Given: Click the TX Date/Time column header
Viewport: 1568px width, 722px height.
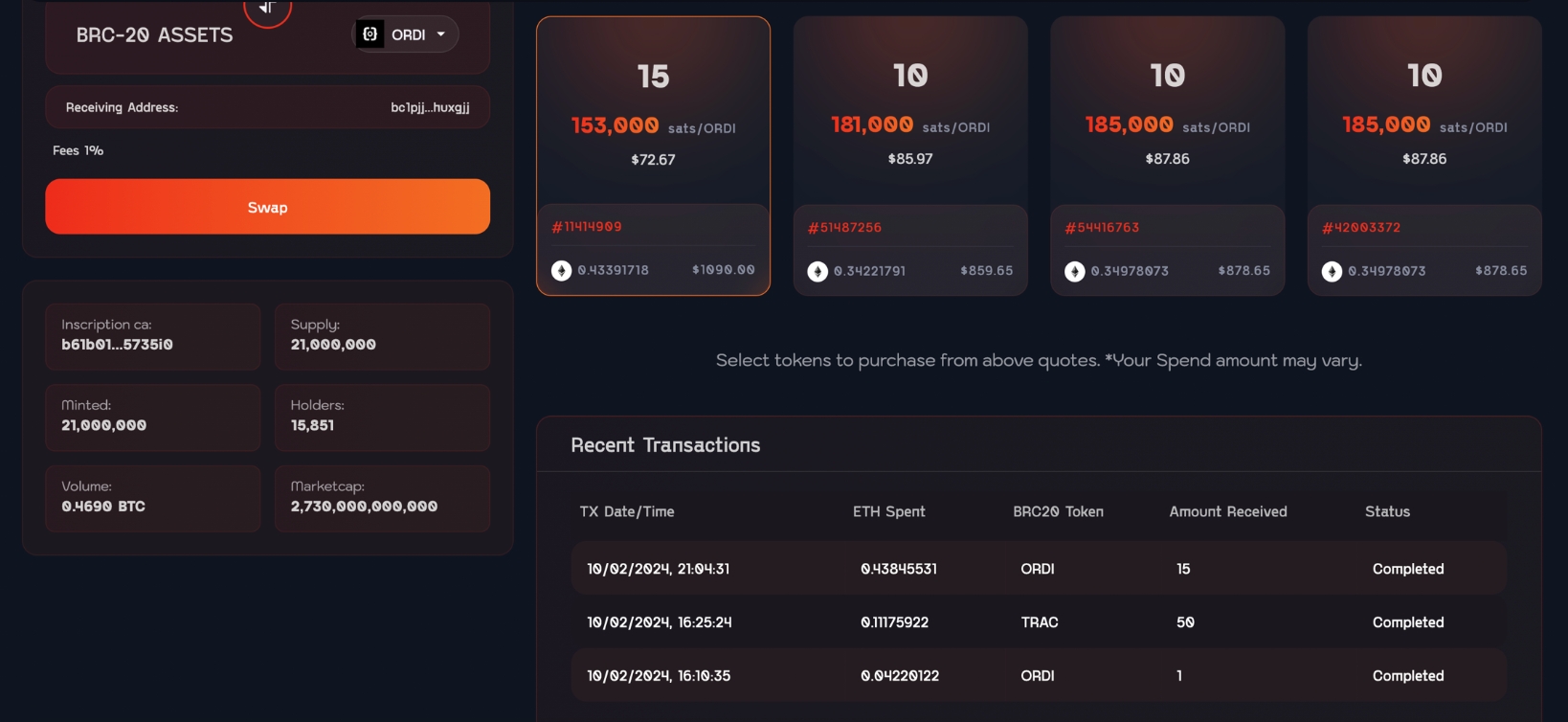Looking at the screenshot, I should pyautogui.click(x=627, y=511).
